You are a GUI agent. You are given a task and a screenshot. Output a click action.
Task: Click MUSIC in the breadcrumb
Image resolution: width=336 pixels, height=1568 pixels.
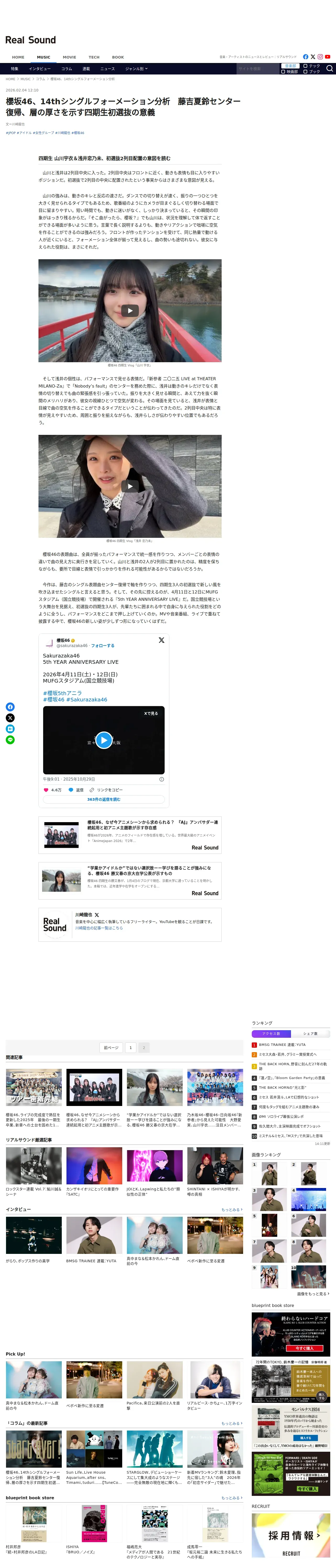[26, 79]
